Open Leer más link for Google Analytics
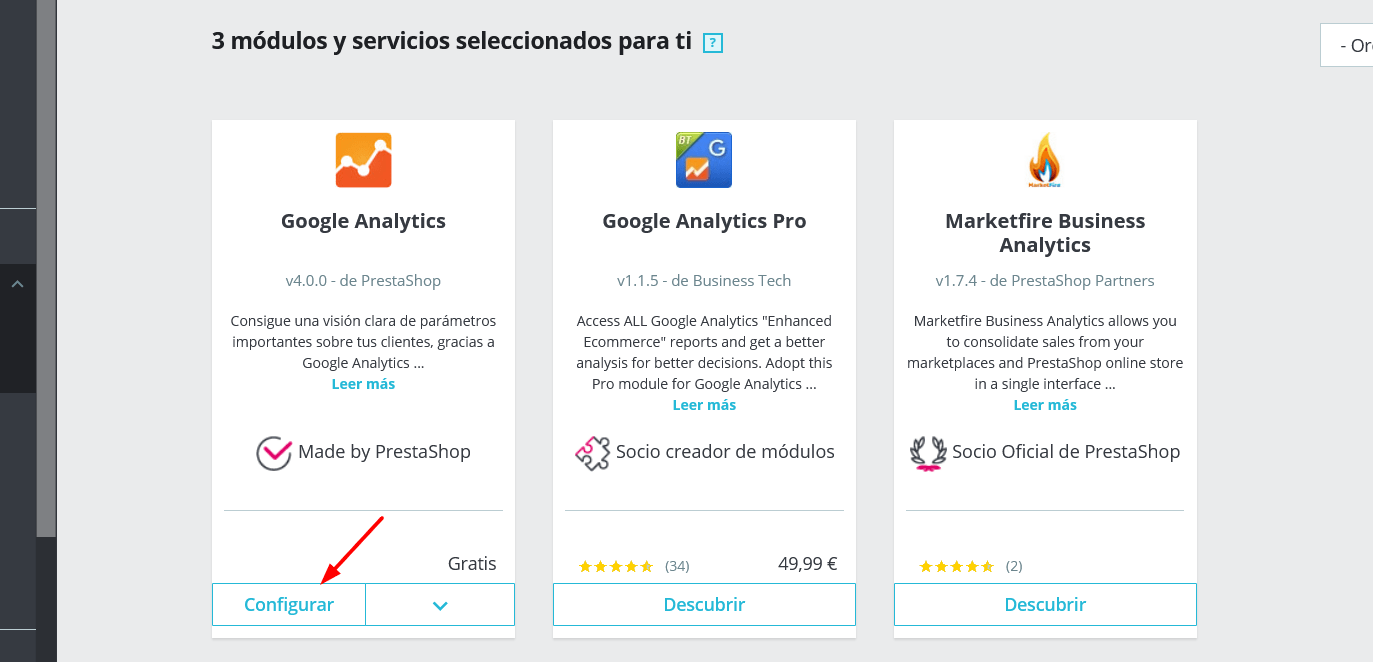 point(363,384)
